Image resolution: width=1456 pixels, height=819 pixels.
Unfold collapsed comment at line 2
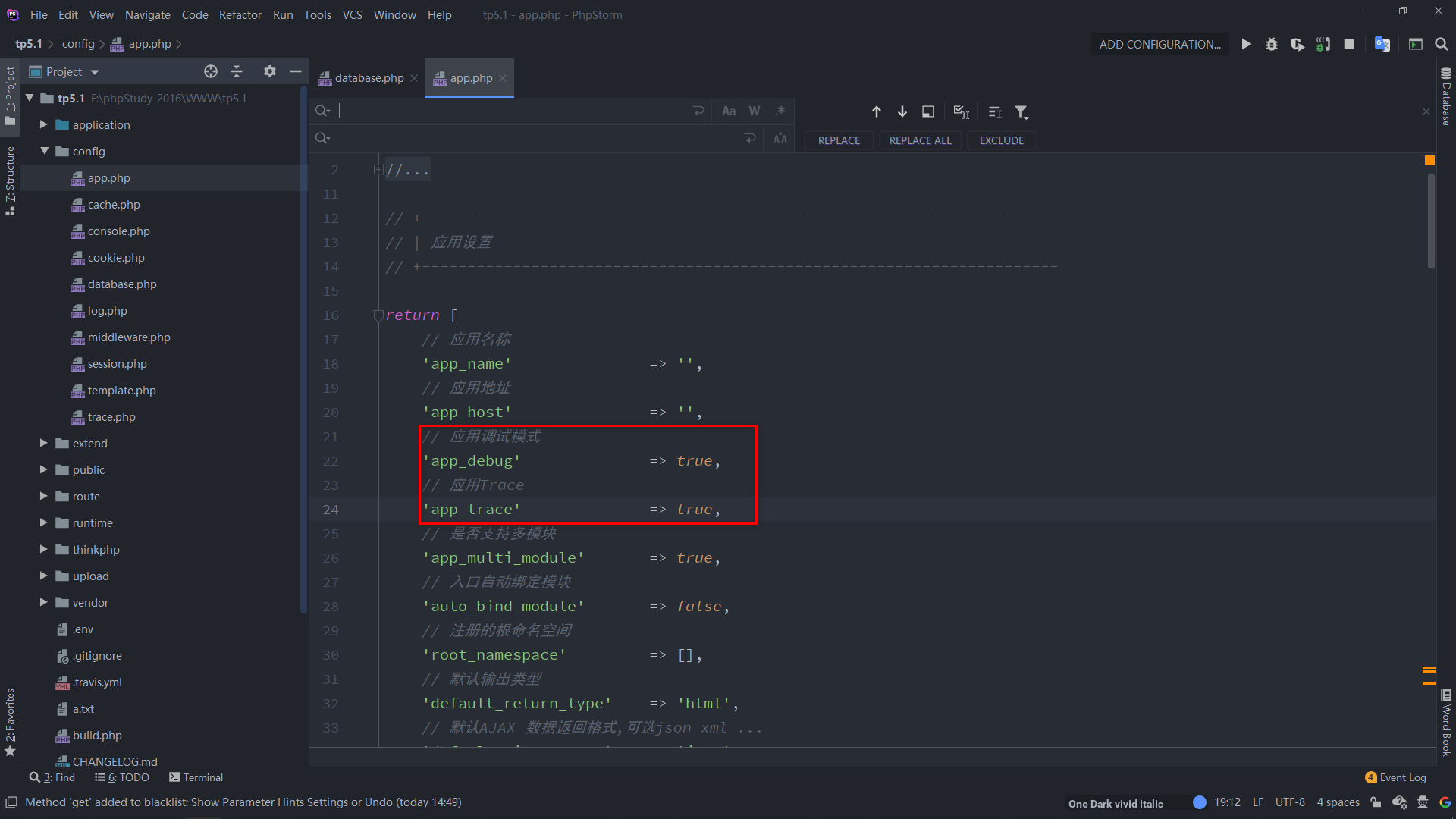point(378,170)
